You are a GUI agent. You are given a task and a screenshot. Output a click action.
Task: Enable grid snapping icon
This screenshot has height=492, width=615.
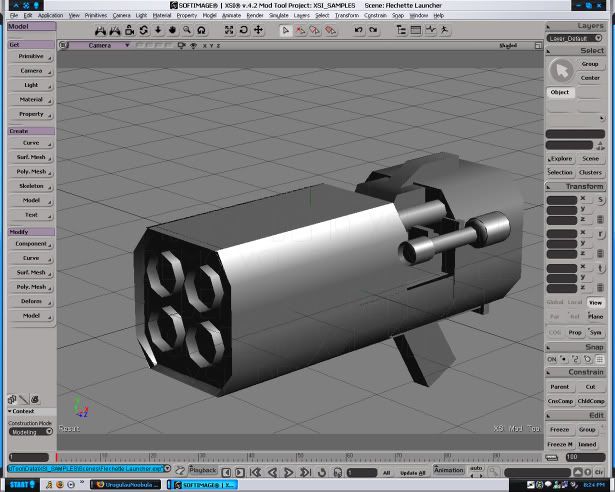click(x=599, y=359)
